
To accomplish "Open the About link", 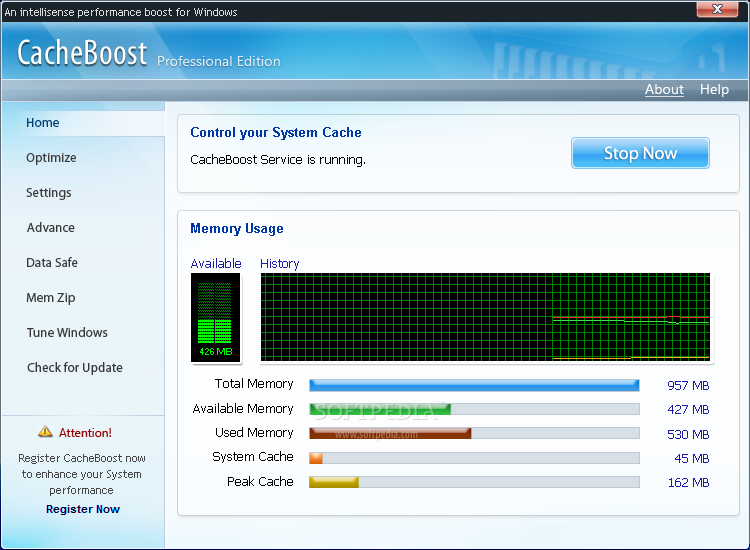I will [664, 89].
